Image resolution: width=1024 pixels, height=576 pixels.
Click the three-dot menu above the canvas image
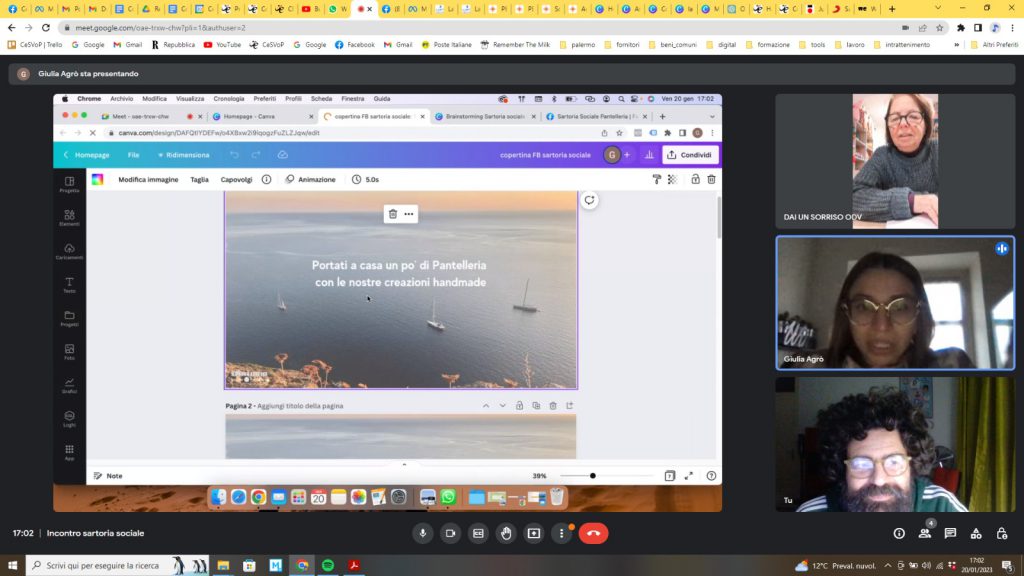coord(409,214)
